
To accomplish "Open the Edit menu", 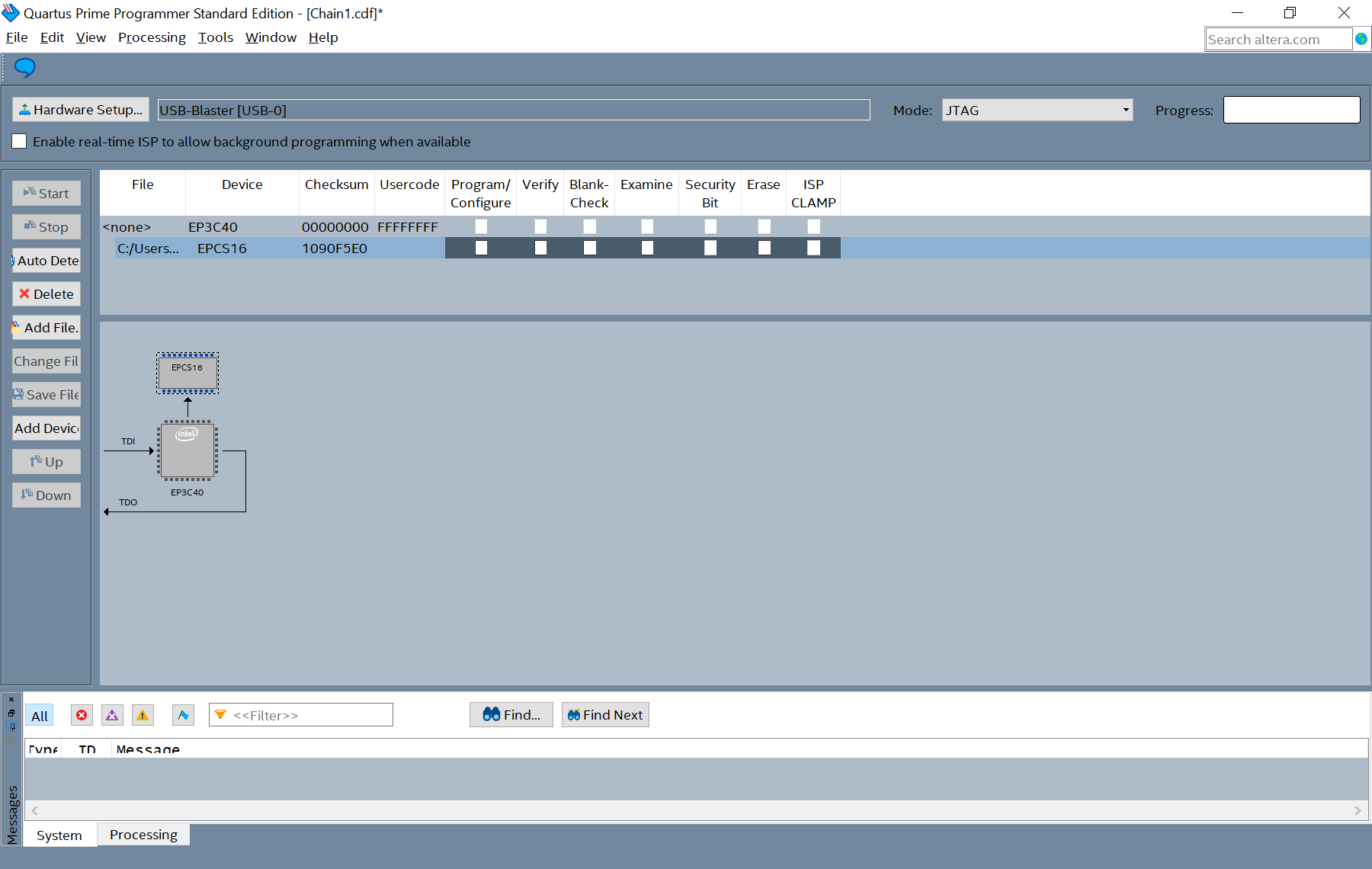I will click(52, 37).
